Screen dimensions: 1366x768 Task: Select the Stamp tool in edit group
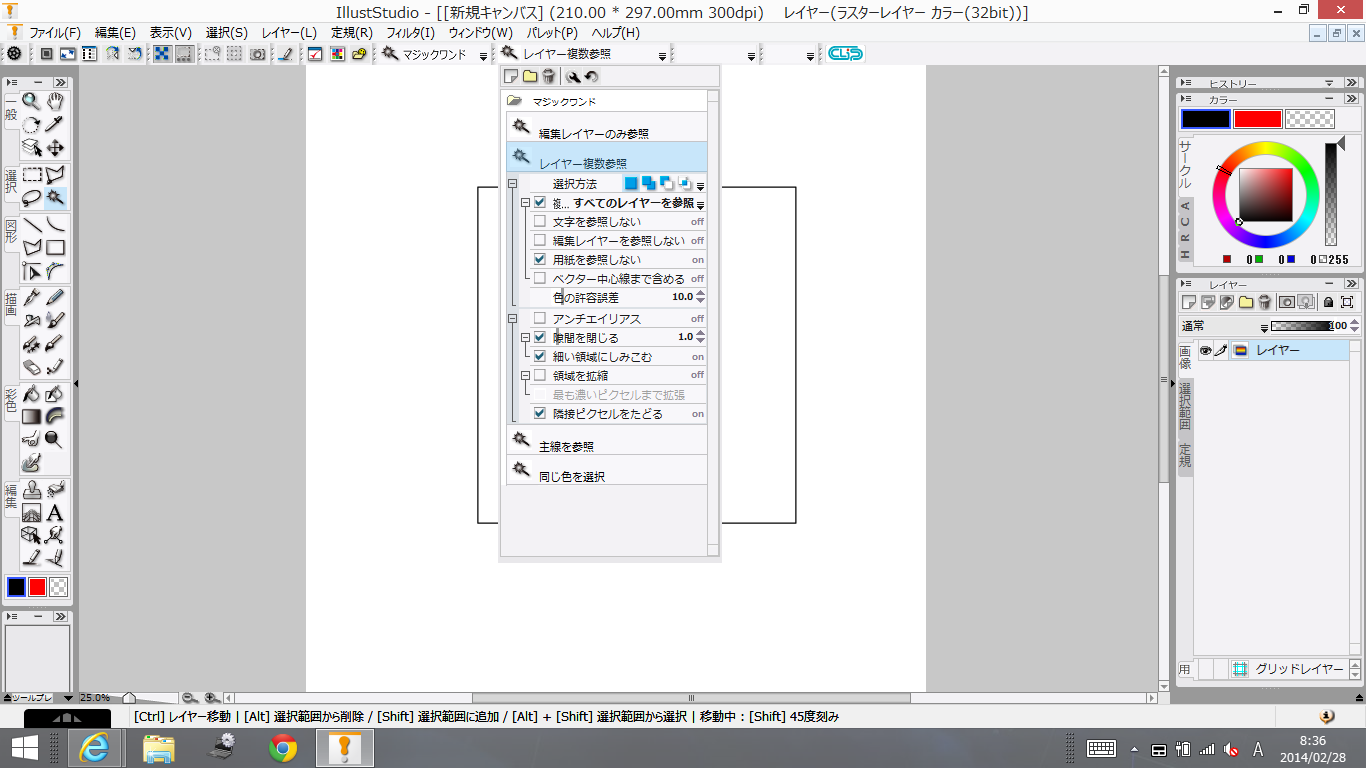tap(32, 490)
